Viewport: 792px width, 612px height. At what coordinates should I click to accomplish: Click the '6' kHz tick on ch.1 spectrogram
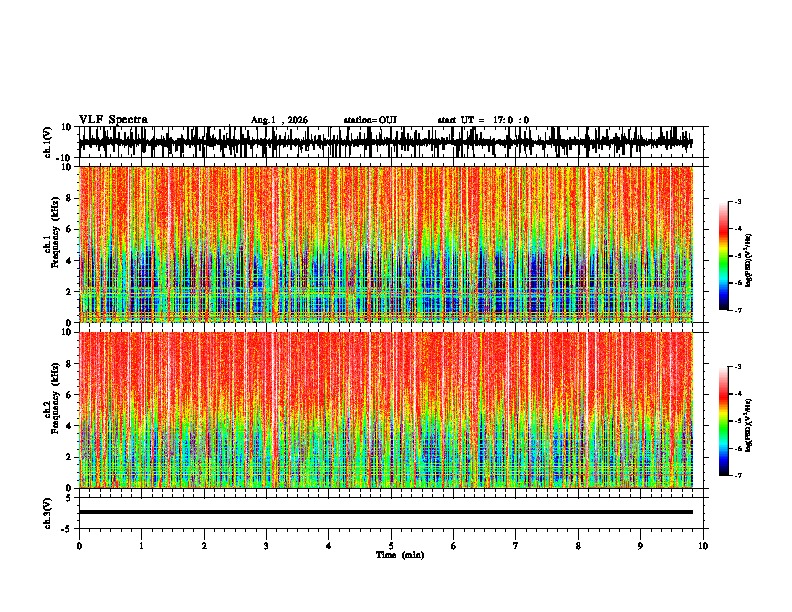(x=70, y=230)
